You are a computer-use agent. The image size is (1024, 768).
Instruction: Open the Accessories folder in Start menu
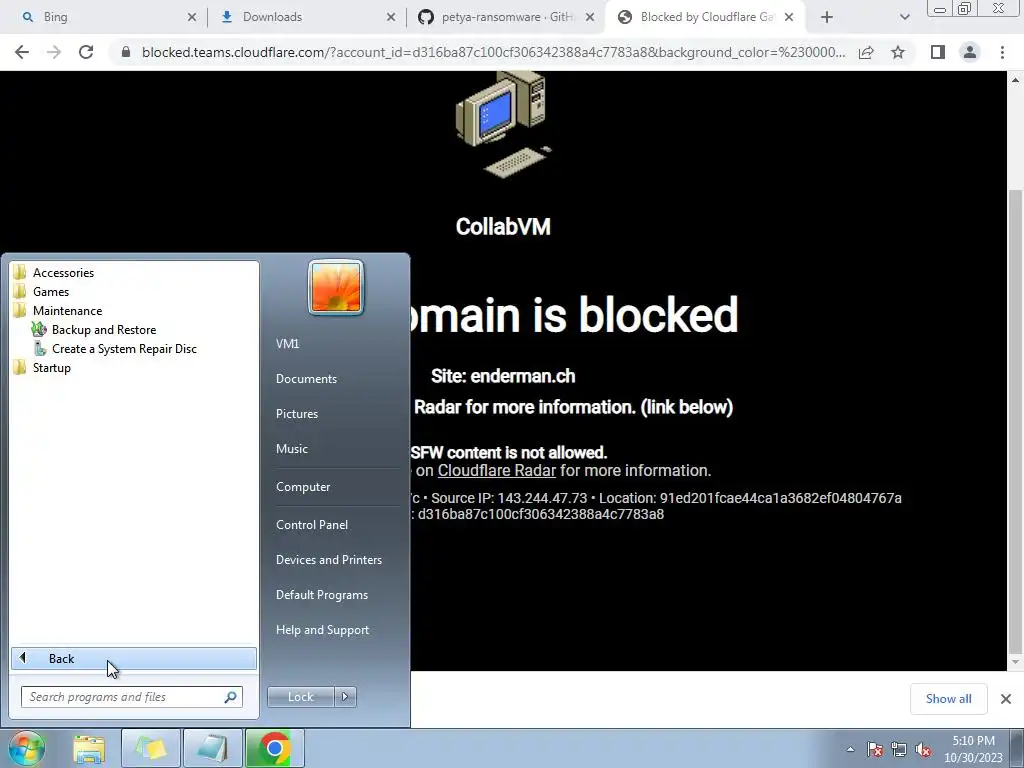pyautogui.click(x=63, y=273)
